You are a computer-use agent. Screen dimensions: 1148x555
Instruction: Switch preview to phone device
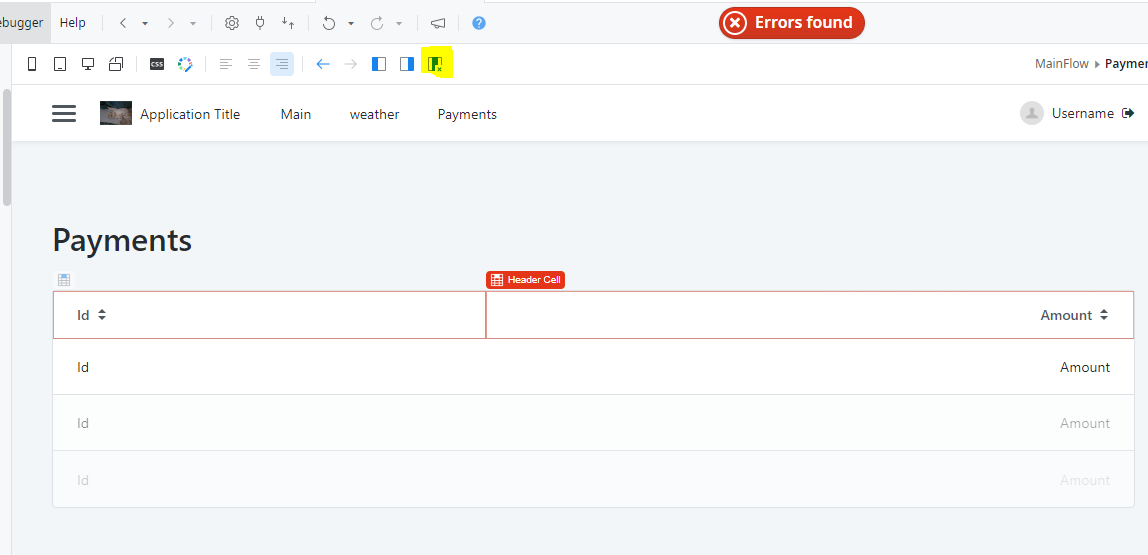[x=31, y=64]
